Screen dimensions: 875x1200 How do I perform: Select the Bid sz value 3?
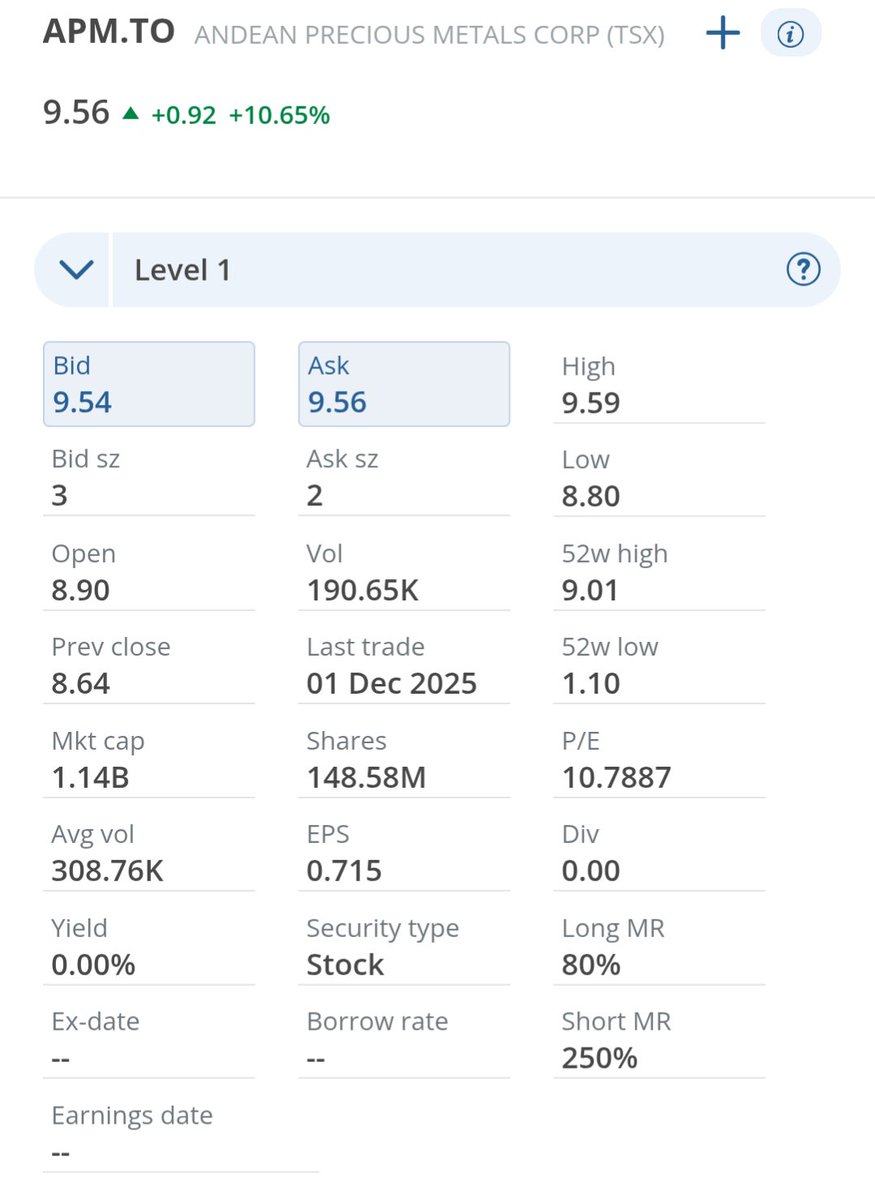(60, 497)
